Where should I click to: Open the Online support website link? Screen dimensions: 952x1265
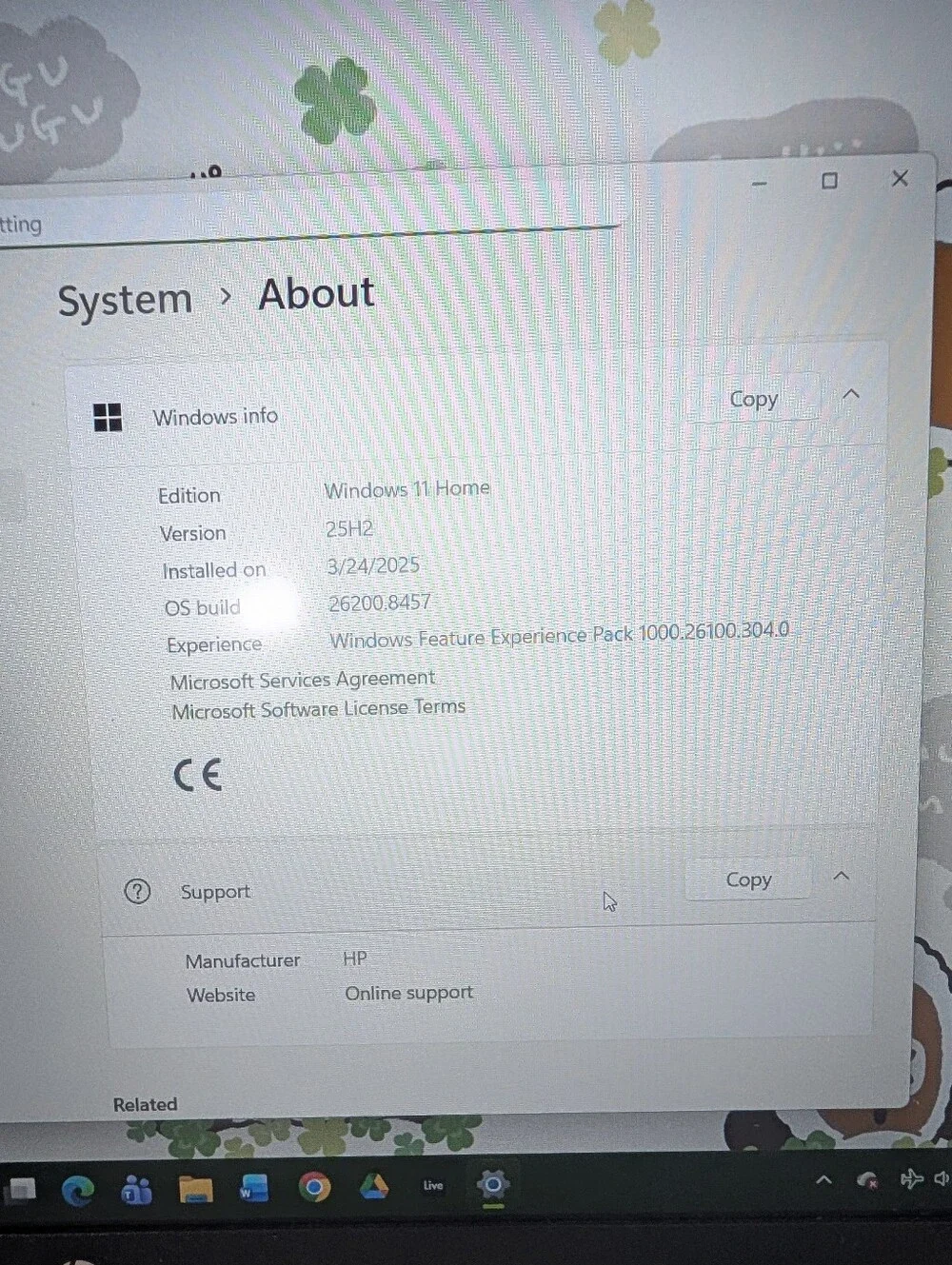coord(408,993)
